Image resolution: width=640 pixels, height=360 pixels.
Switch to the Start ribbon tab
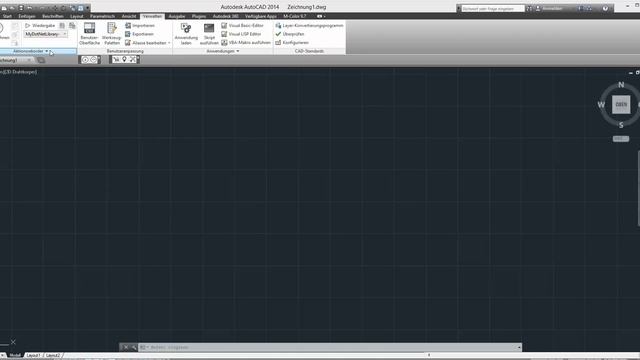pos(7,16)
